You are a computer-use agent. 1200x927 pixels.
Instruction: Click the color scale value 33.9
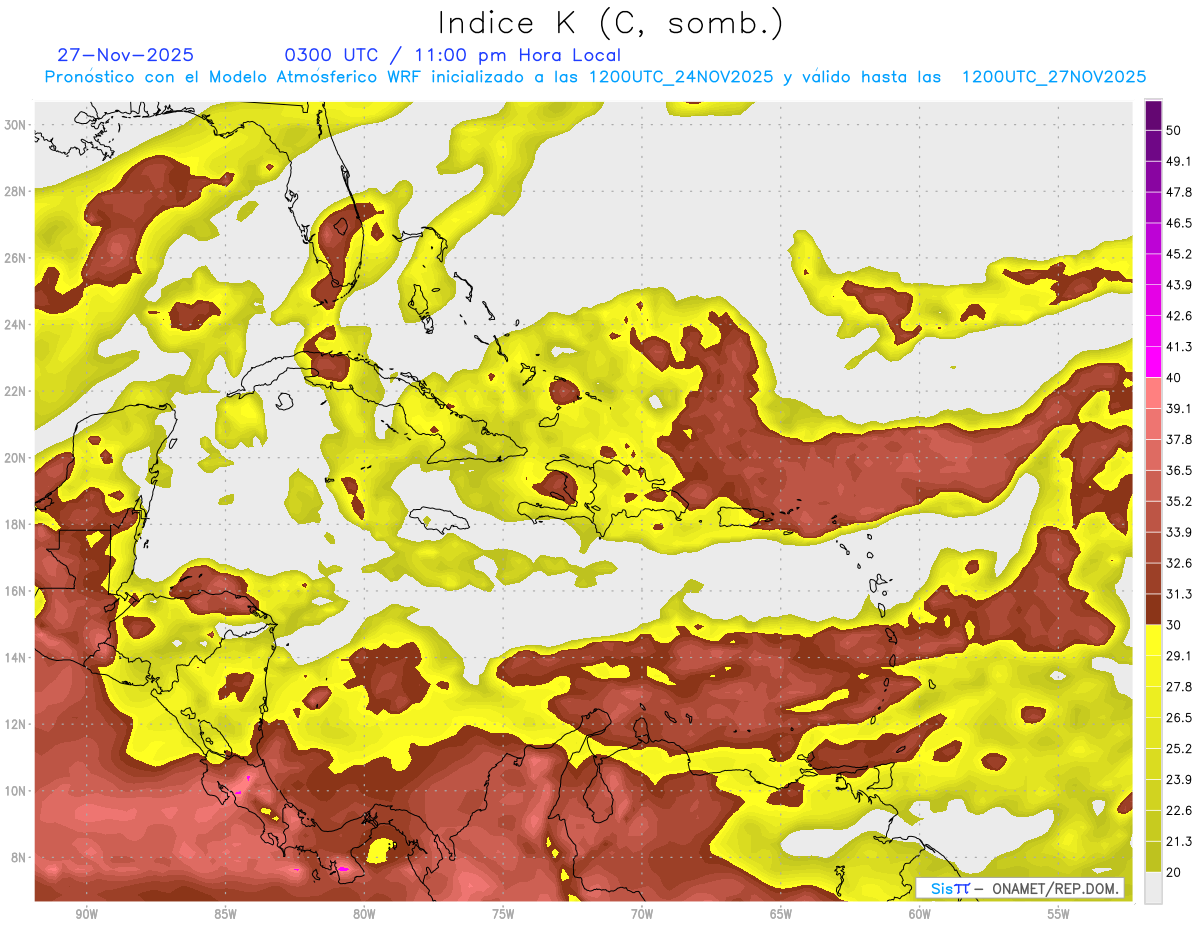pos(1179,532)
